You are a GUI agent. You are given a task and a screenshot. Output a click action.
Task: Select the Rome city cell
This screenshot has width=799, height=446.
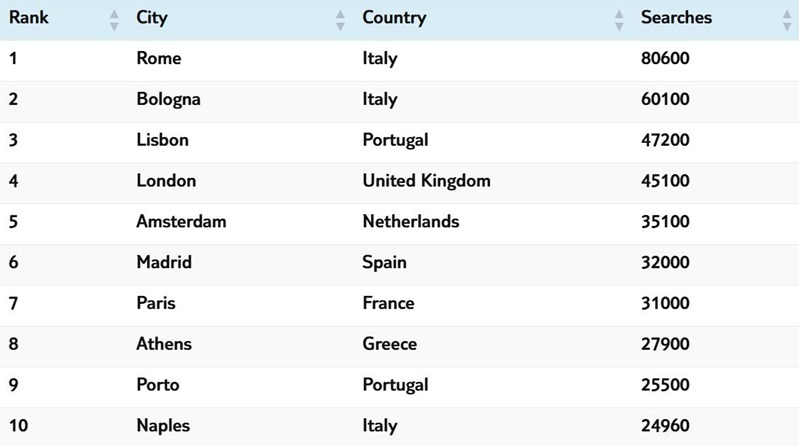(x=159, y=59)
